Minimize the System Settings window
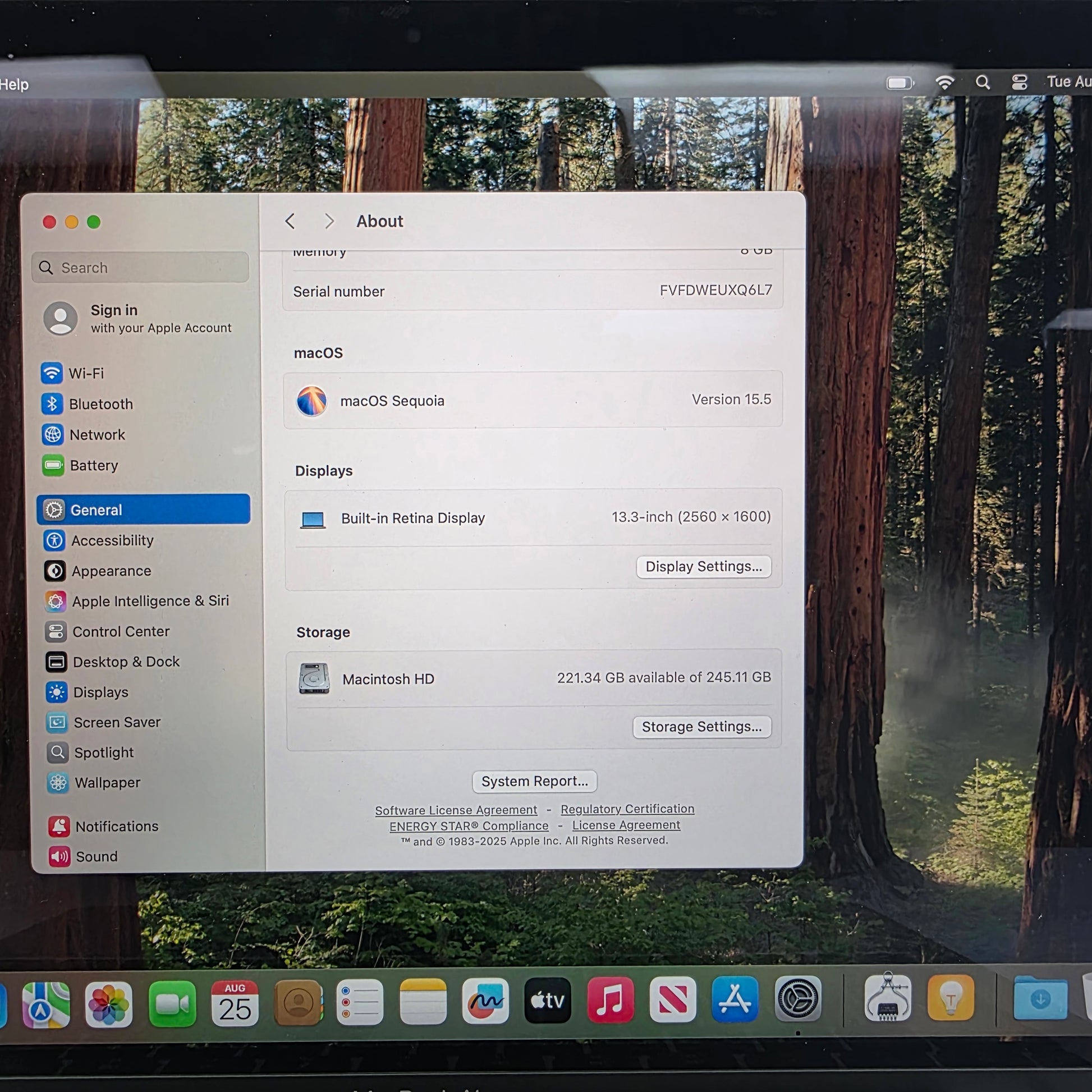This screenshot has width=1092, height=1092. point(72,222)
